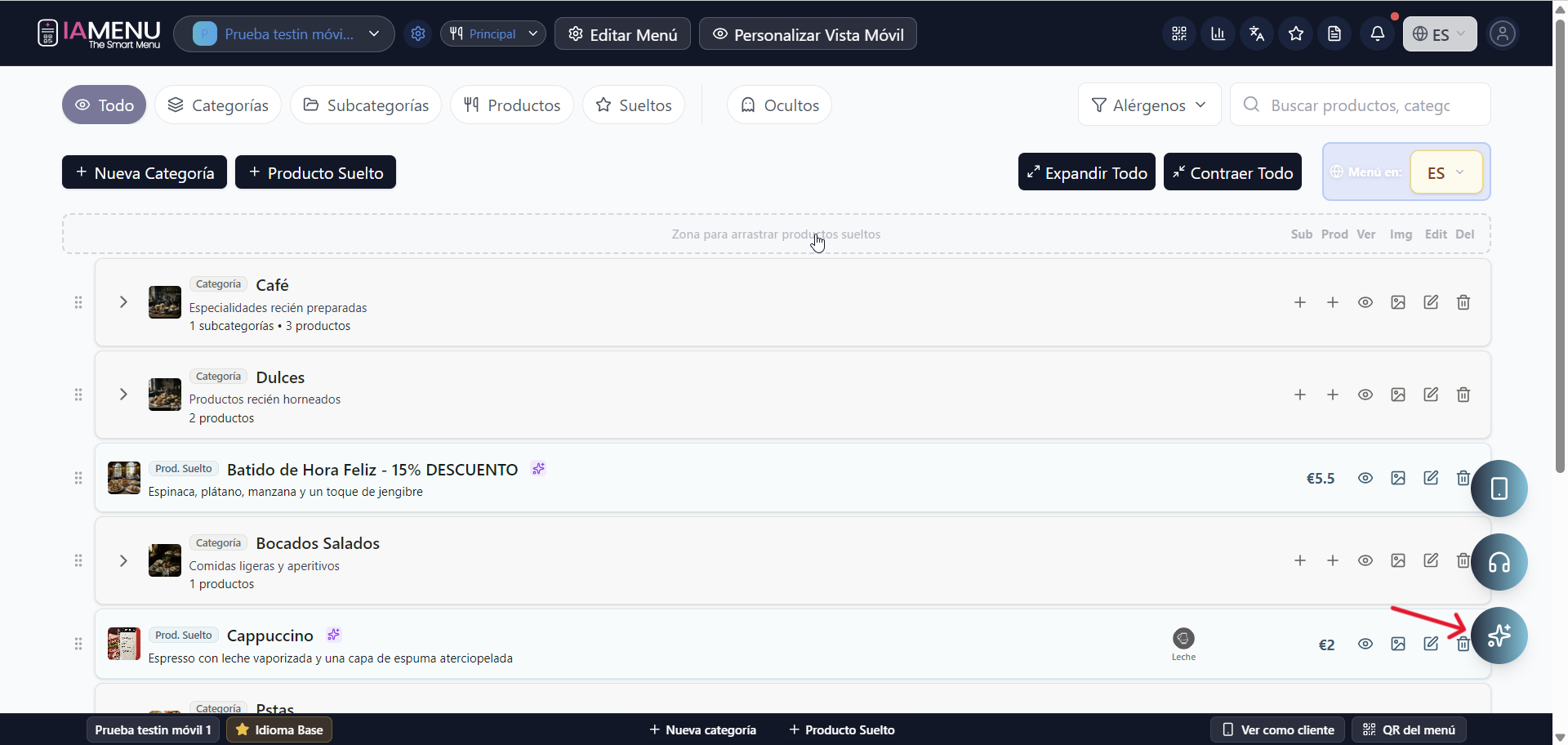1568x745 pixels.
Task: Open the statistics chart icon
Action: (x=1218, y=34)
